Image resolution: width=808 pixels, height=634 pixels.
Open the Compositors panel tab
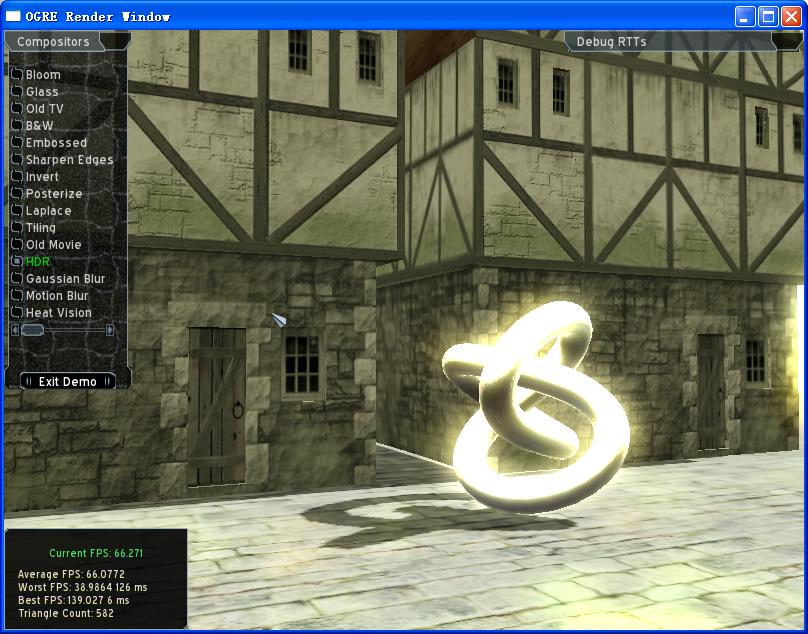click(54, 42)
